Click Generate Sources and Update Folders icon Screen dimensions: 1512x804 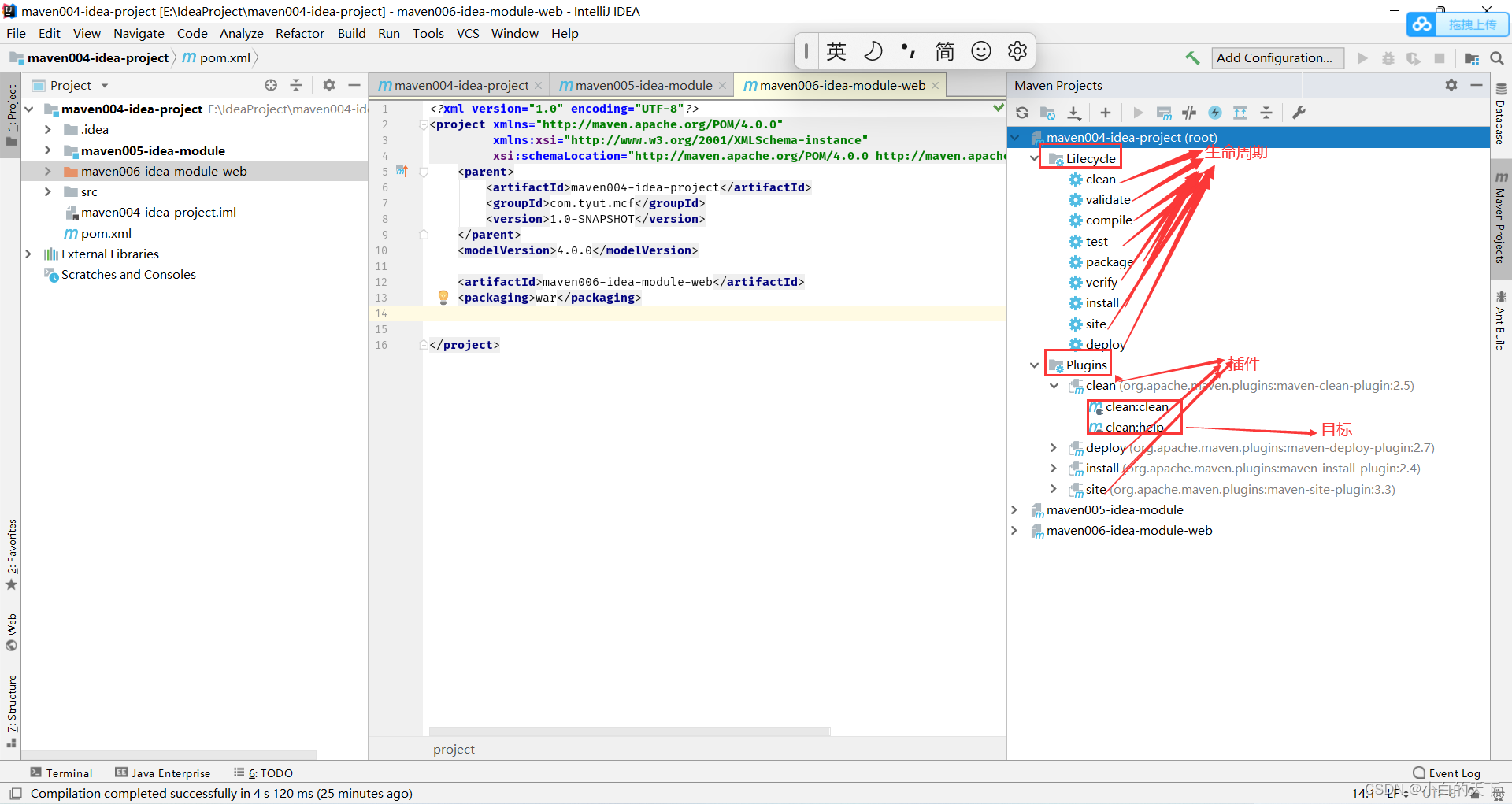pos(1047,113)
